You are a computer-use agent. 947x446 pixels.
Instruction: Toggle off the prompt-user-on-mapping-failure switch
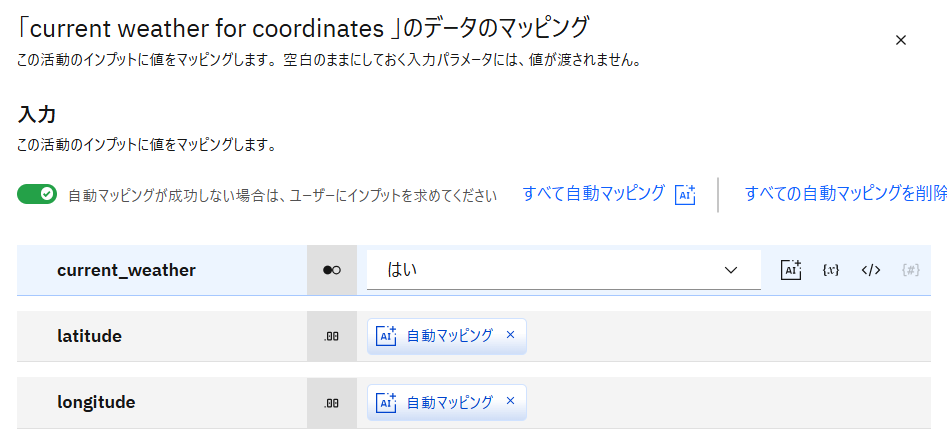(37, 194)
